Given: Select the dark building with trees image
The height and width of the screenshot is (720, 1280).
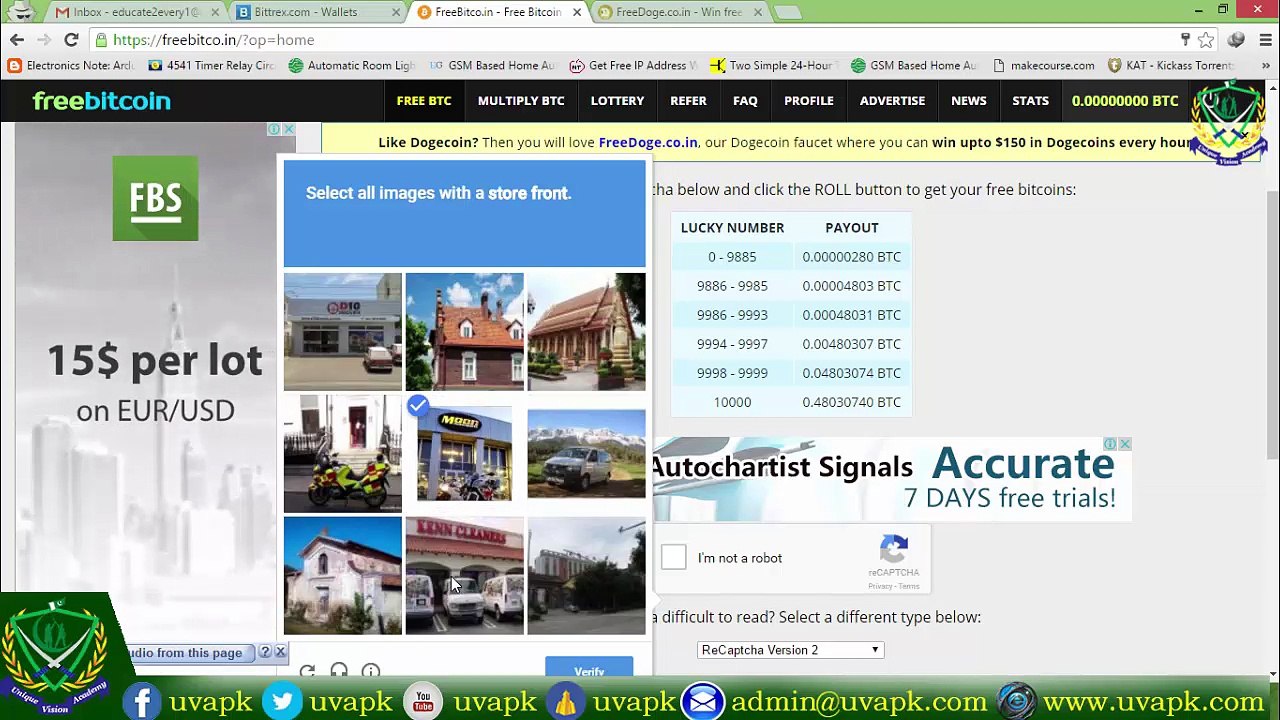Looking at the screenshot, I should (x=586, y=575).
